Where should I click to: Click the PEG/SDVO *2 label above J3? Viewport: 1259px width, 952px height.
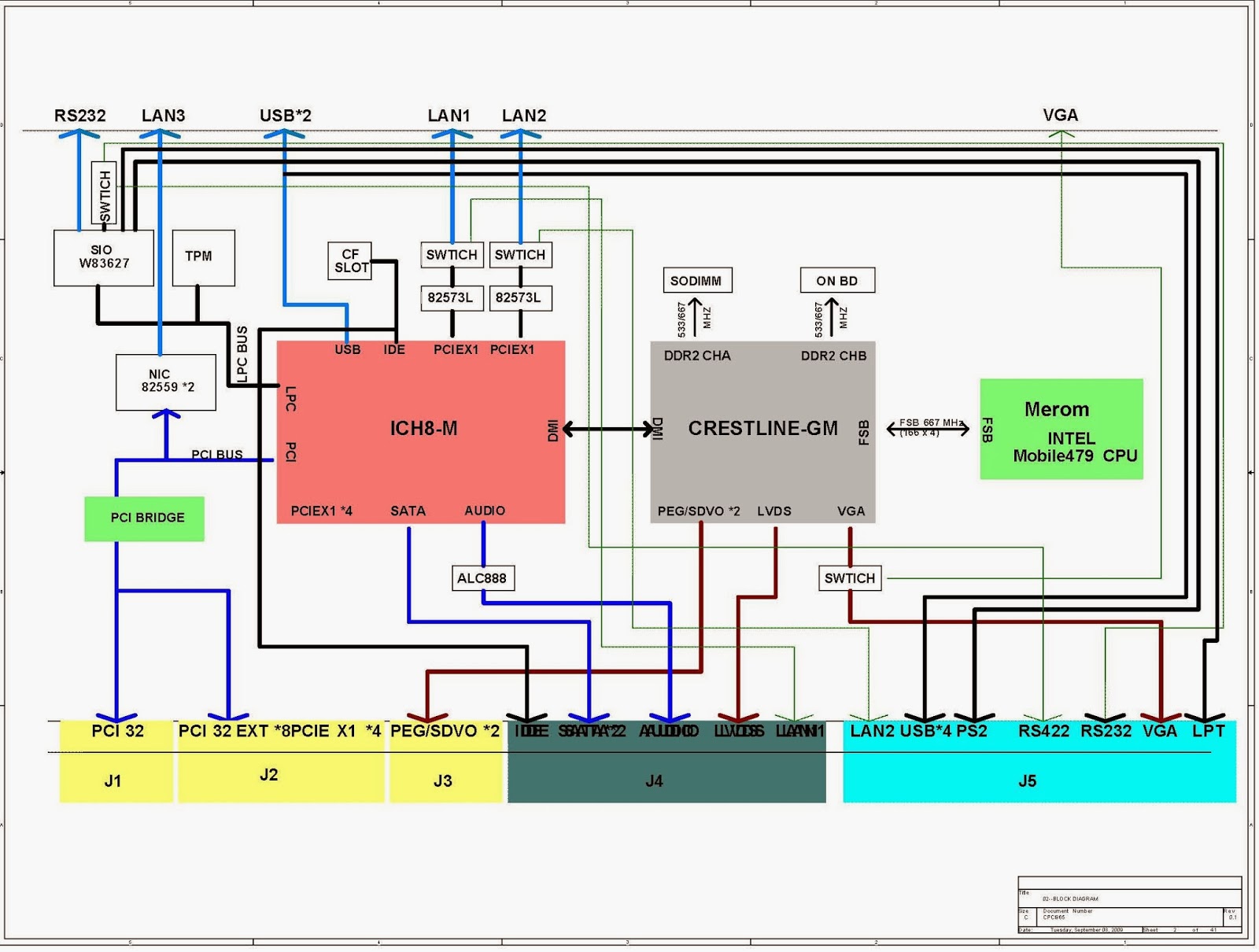pyautogui.click(x=445, y=731)
